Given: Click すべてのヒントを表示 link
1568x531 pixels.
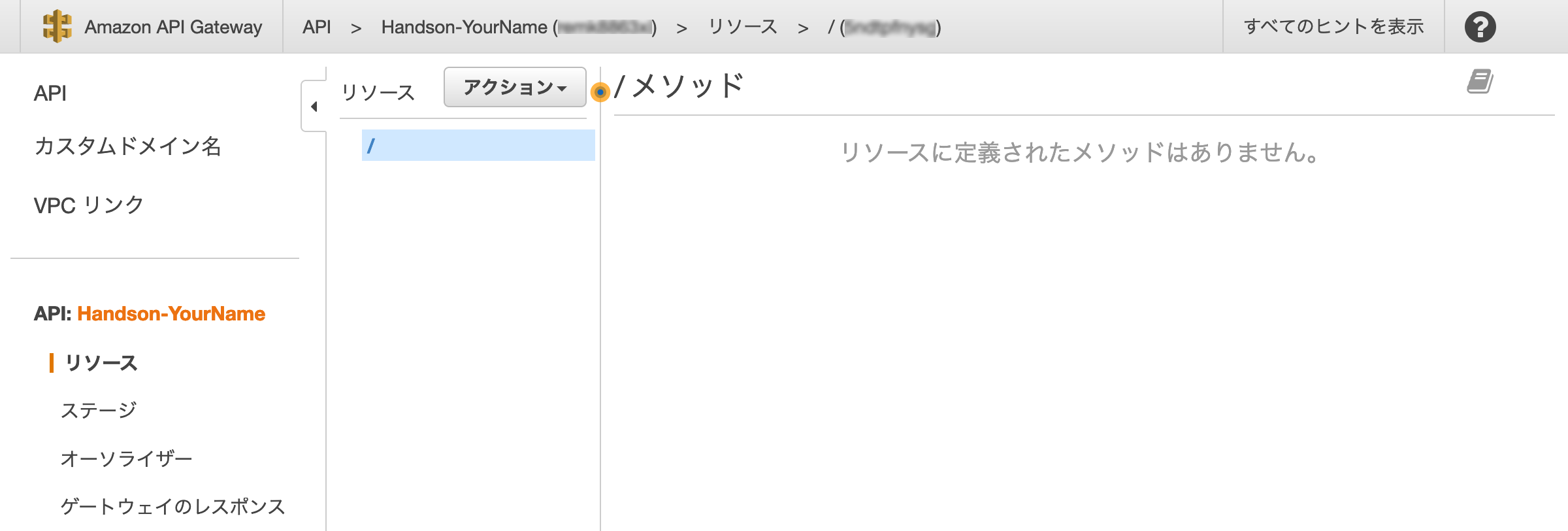Looking at the screenshot, I should click(1333, 27).
